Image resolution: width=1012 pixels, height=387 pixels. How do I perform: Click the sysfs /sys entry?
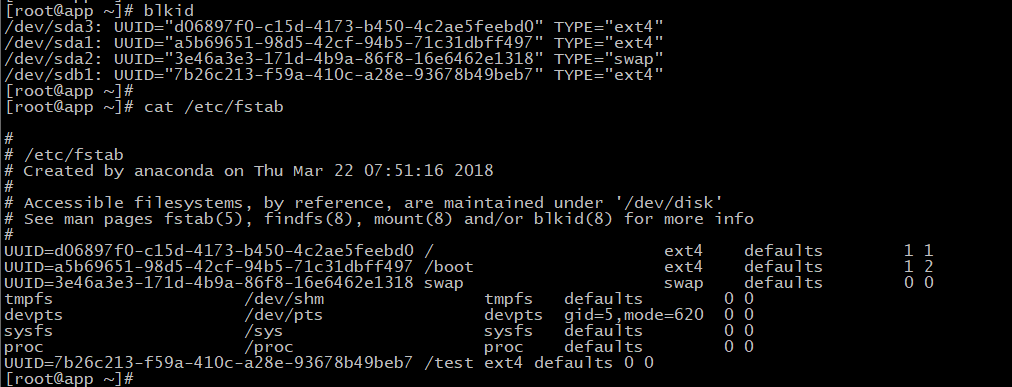[x=378, y=331]
